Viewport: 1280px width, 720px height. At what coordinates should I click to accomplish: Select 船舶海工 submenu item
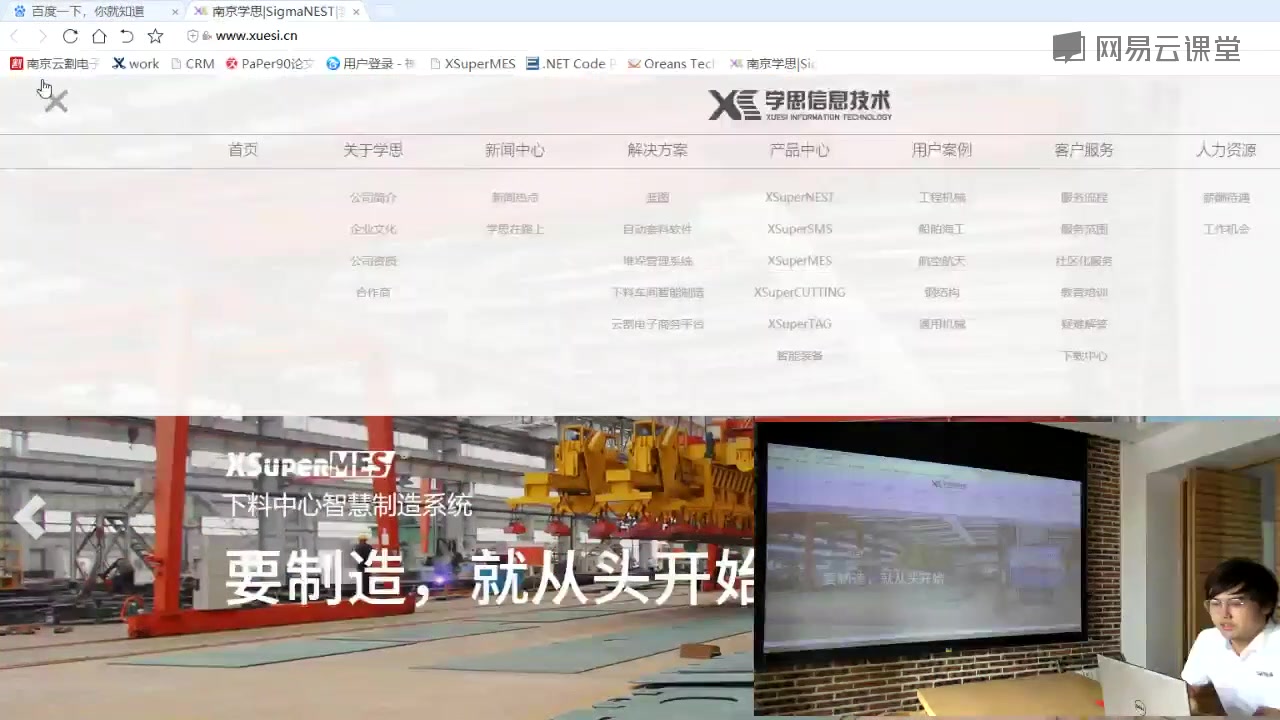point(941,229)
